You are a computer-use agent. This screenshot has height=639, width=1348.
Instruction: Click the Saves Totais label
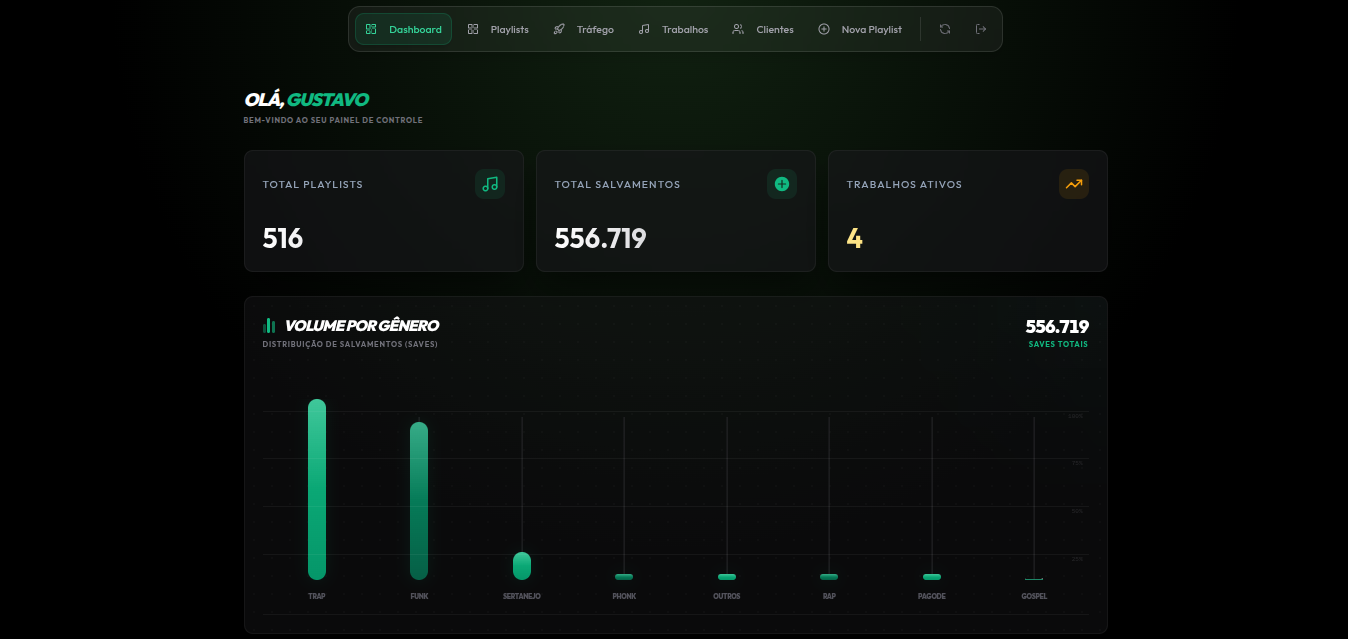(1058, 344)
